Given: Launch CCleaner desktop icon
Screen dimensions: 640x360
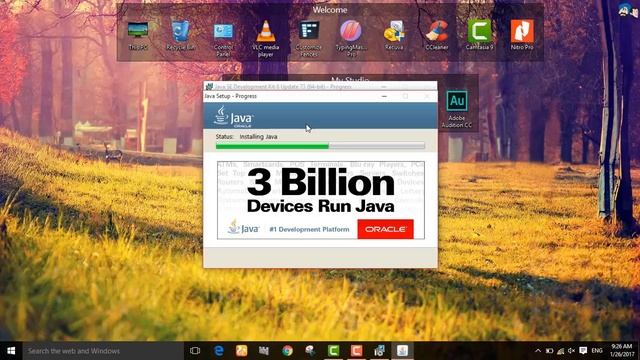Looking at the screenshot, I should (x=437, y=36).
